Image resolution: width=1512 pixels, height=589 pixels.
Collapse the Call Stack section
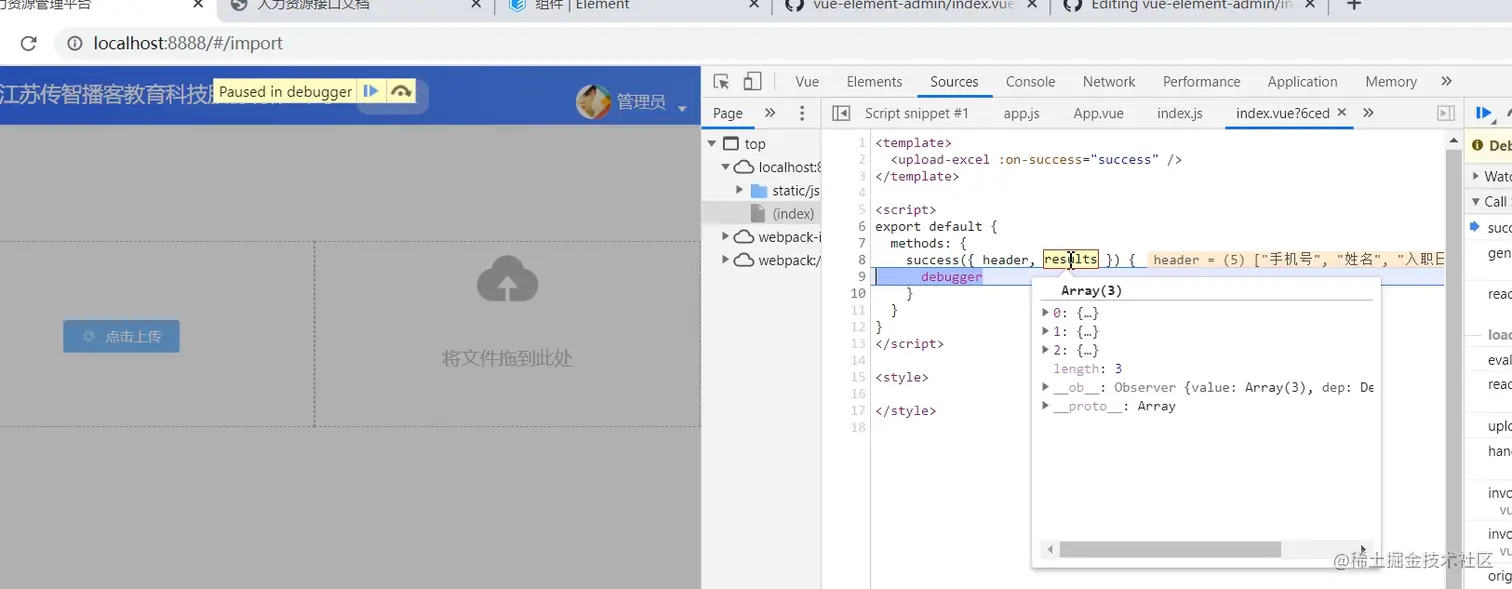point(1476,202)
